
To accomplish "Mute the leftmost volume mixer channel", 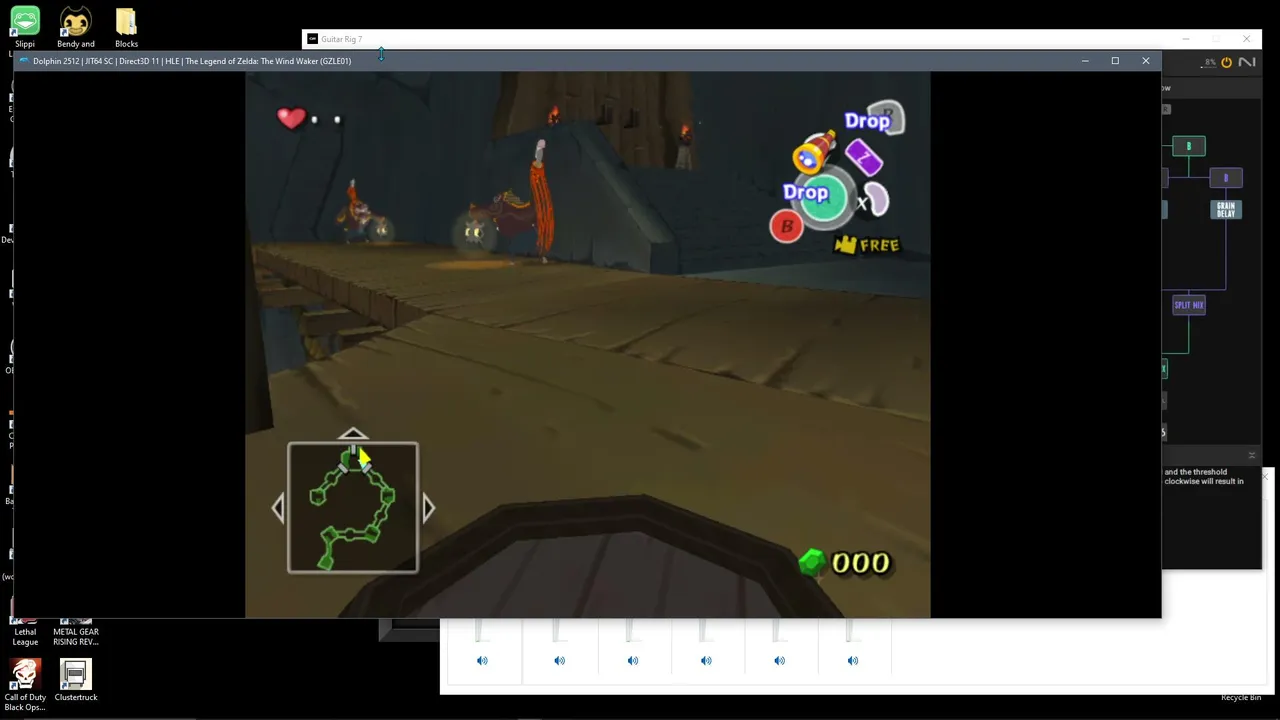I will coord(482,660).
